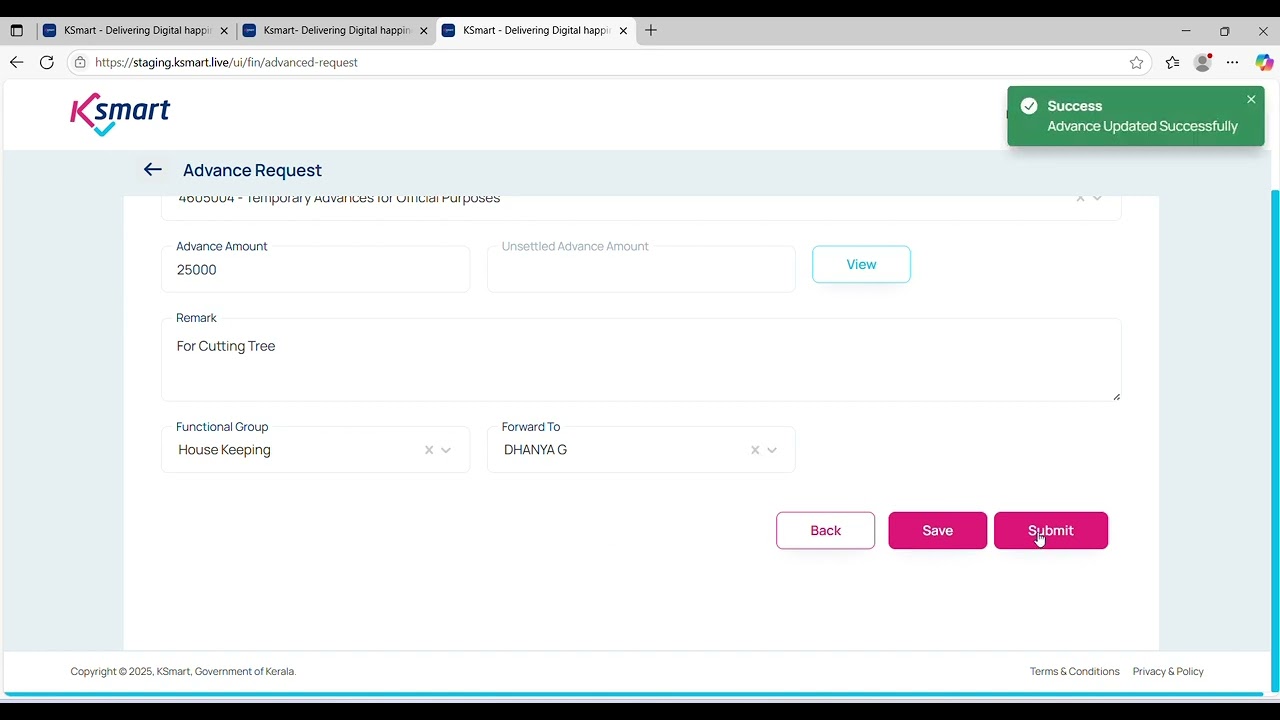Click into the Remark text area

tap(641, 360)
